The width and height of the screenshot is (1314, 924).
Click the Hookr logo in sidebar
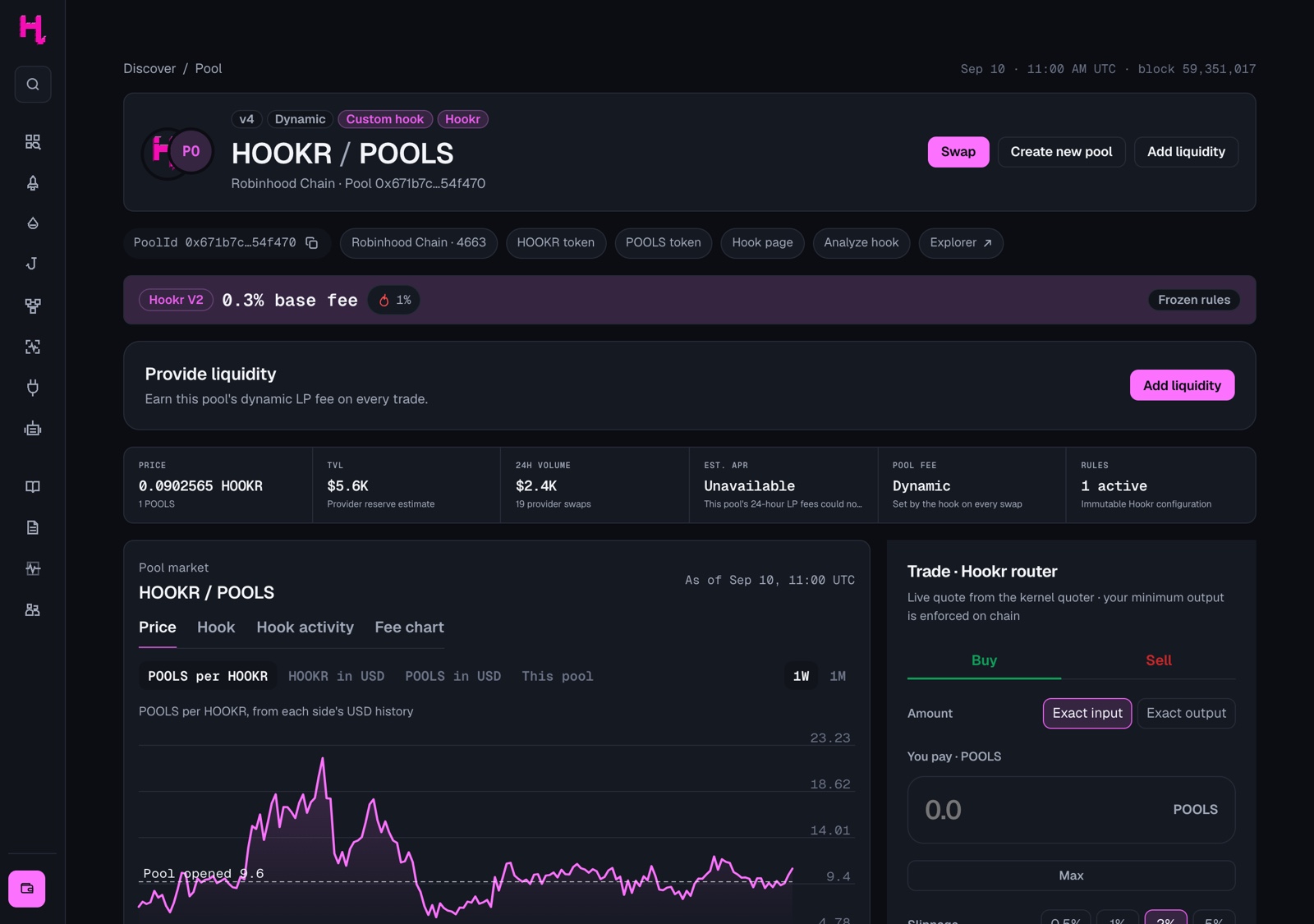[x=32, y=29]
